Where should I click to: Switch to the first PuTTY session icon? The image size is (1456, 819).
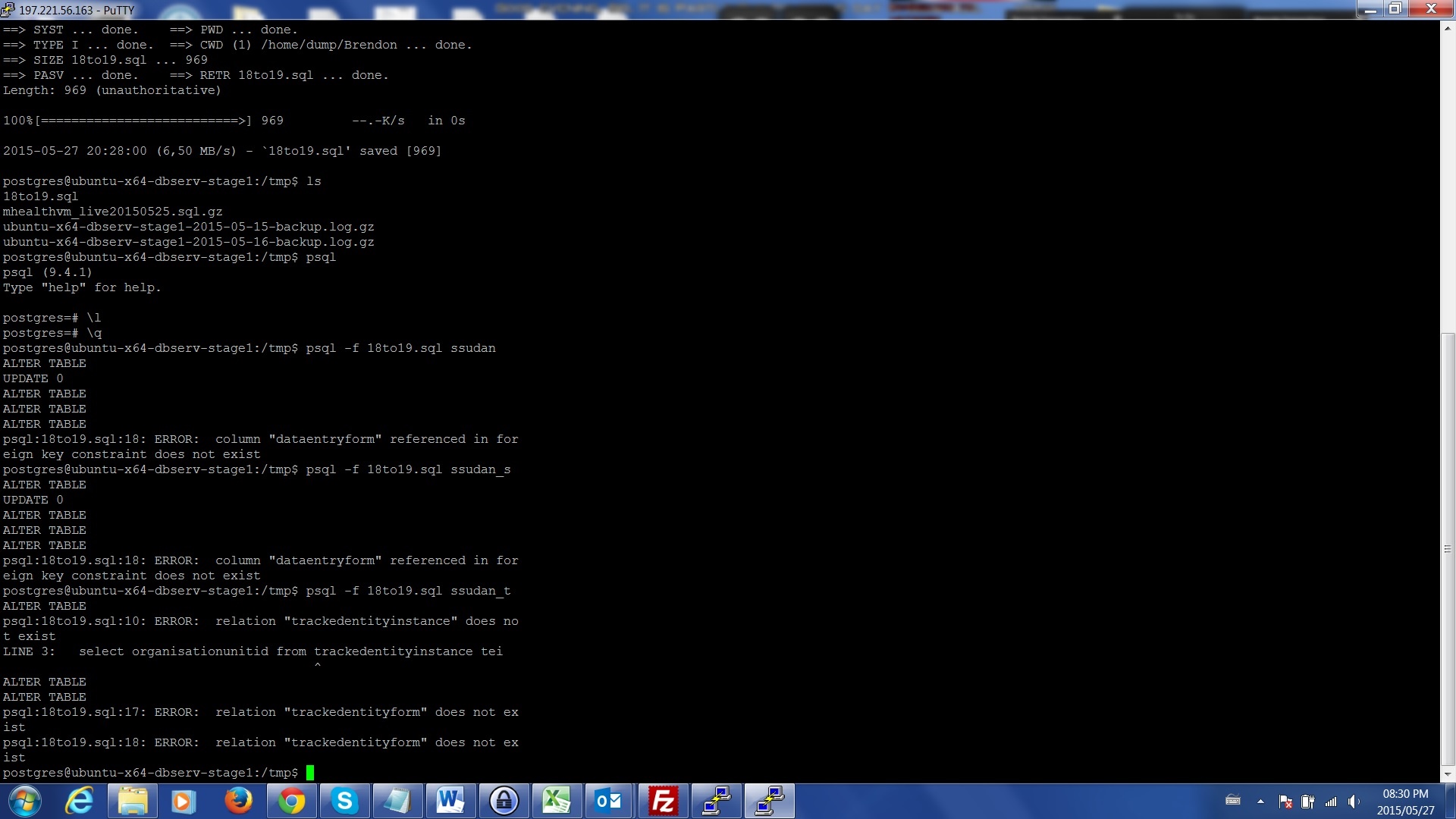coord(716,802)
